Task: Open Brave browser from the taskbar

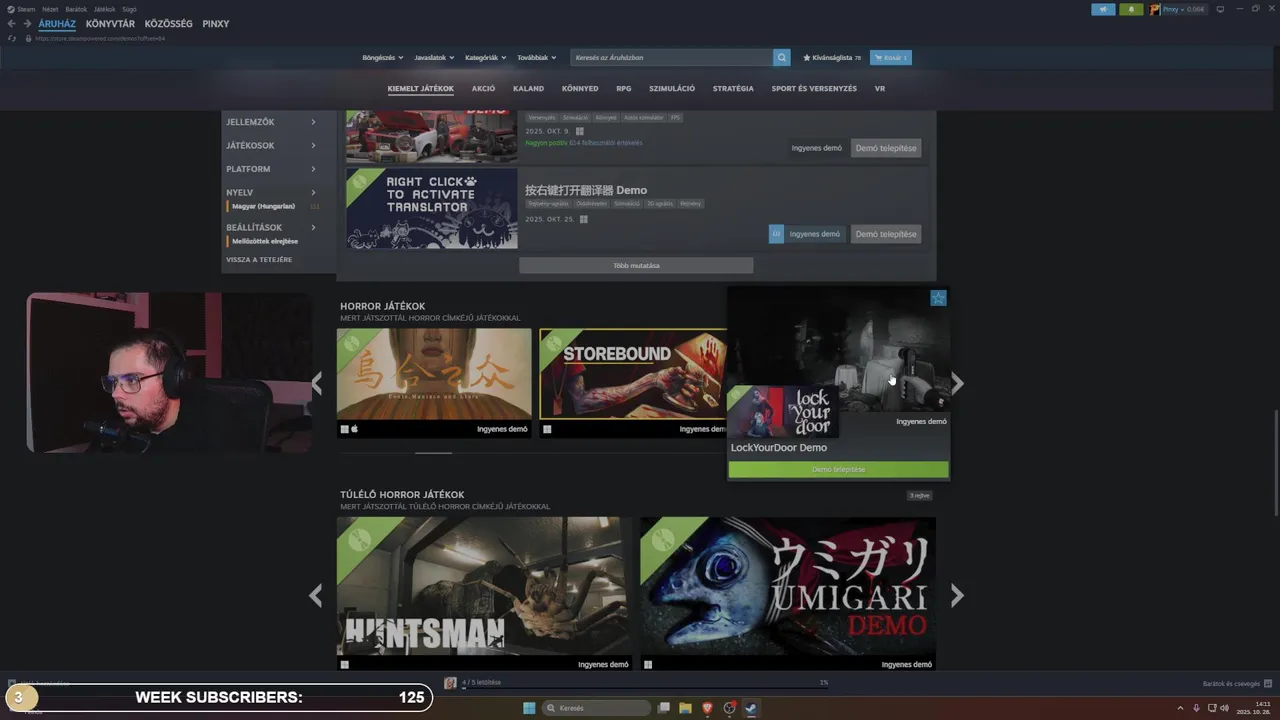Action: tap(708, 708)
